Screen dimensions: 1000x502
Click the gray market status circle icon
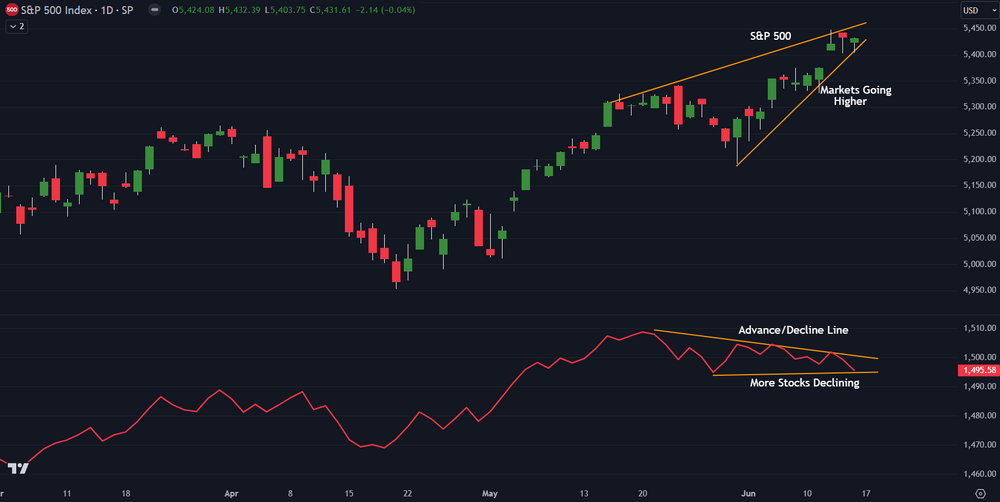point(152,10)
